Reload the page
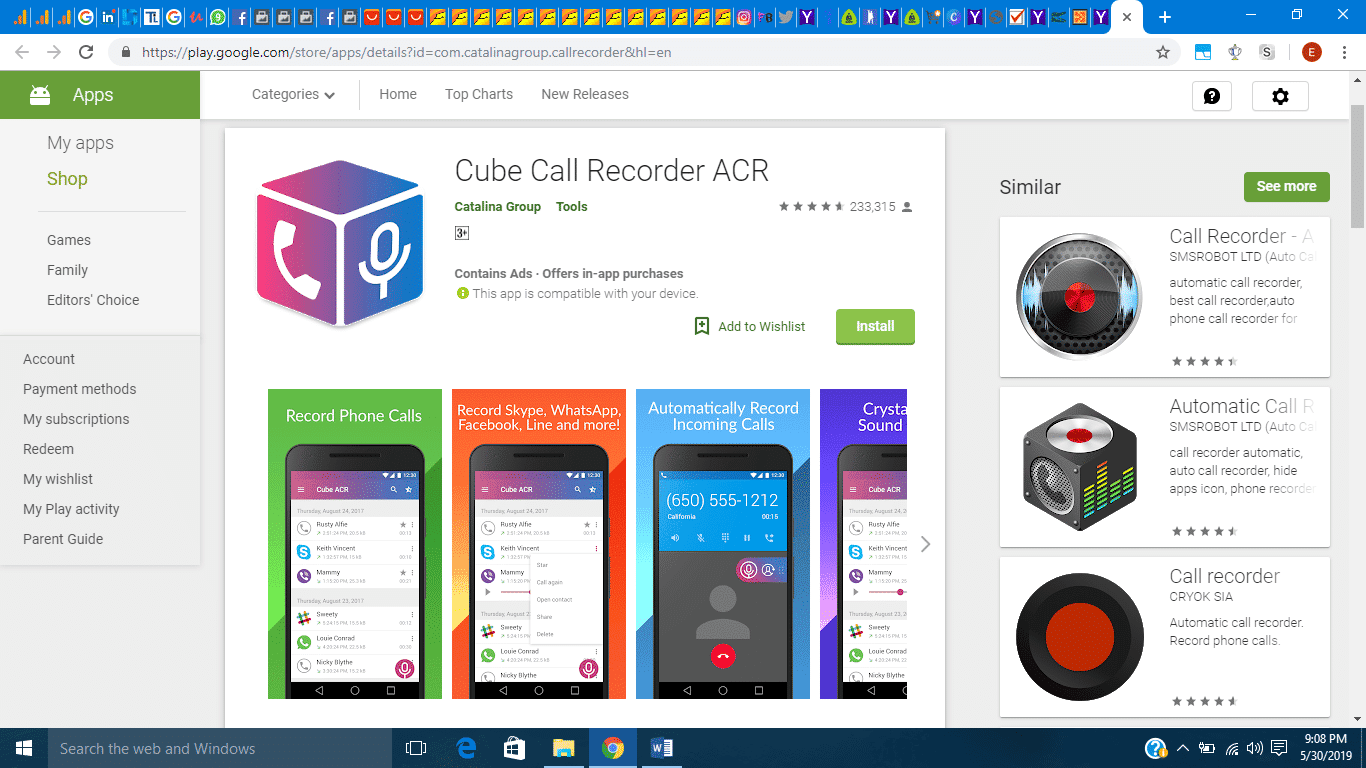Viewport: 1366px width, 768px height. pyautogui.click(x=86, y=52)
